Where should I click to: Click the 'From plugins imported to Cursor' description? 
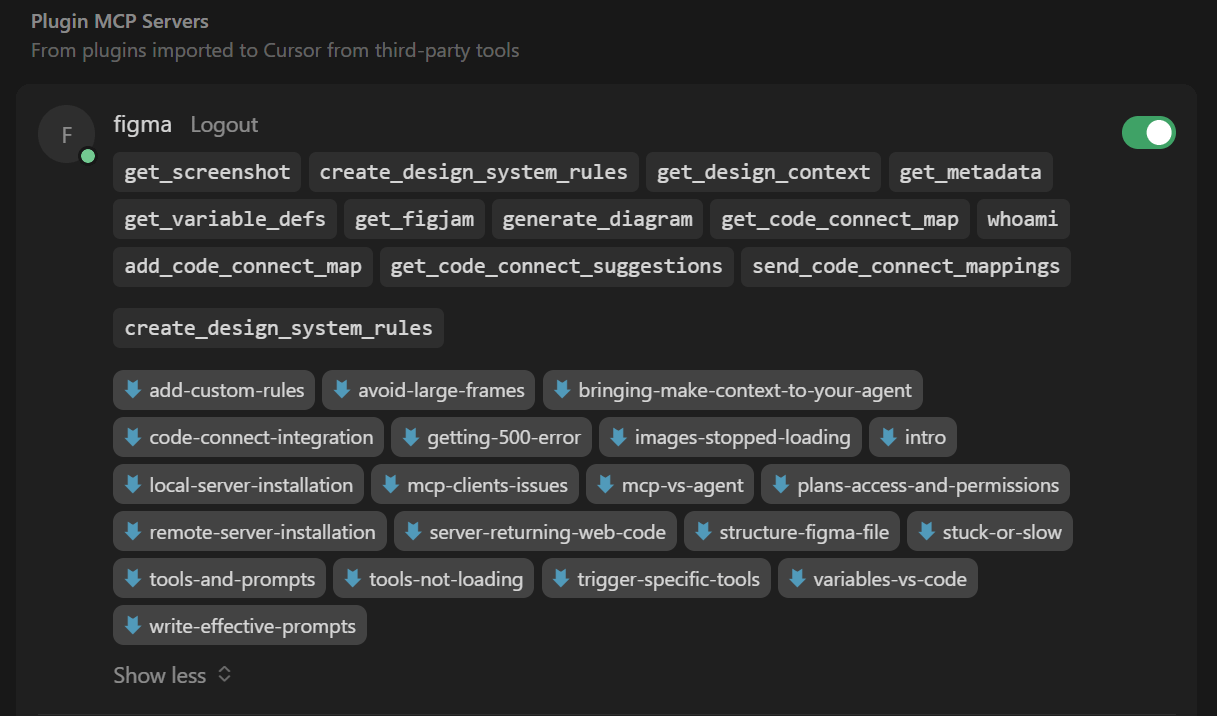pyautogui.click(x=275, y=50)
